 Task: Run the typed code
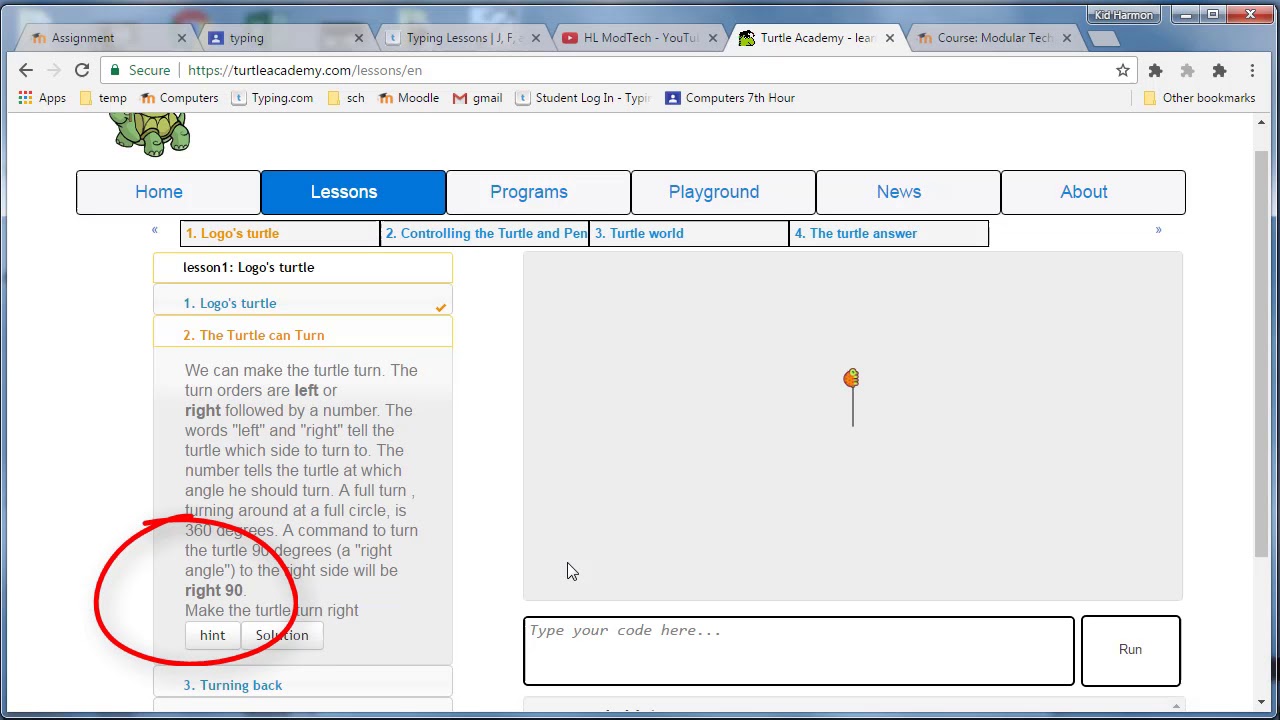click(1130, 650)
